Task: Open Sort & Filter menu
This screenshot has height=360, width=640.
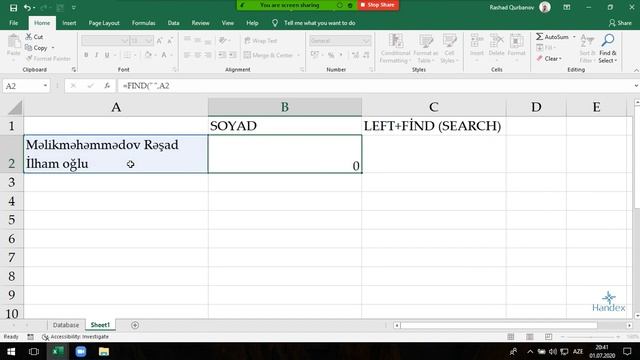Action: click(587, 48)
